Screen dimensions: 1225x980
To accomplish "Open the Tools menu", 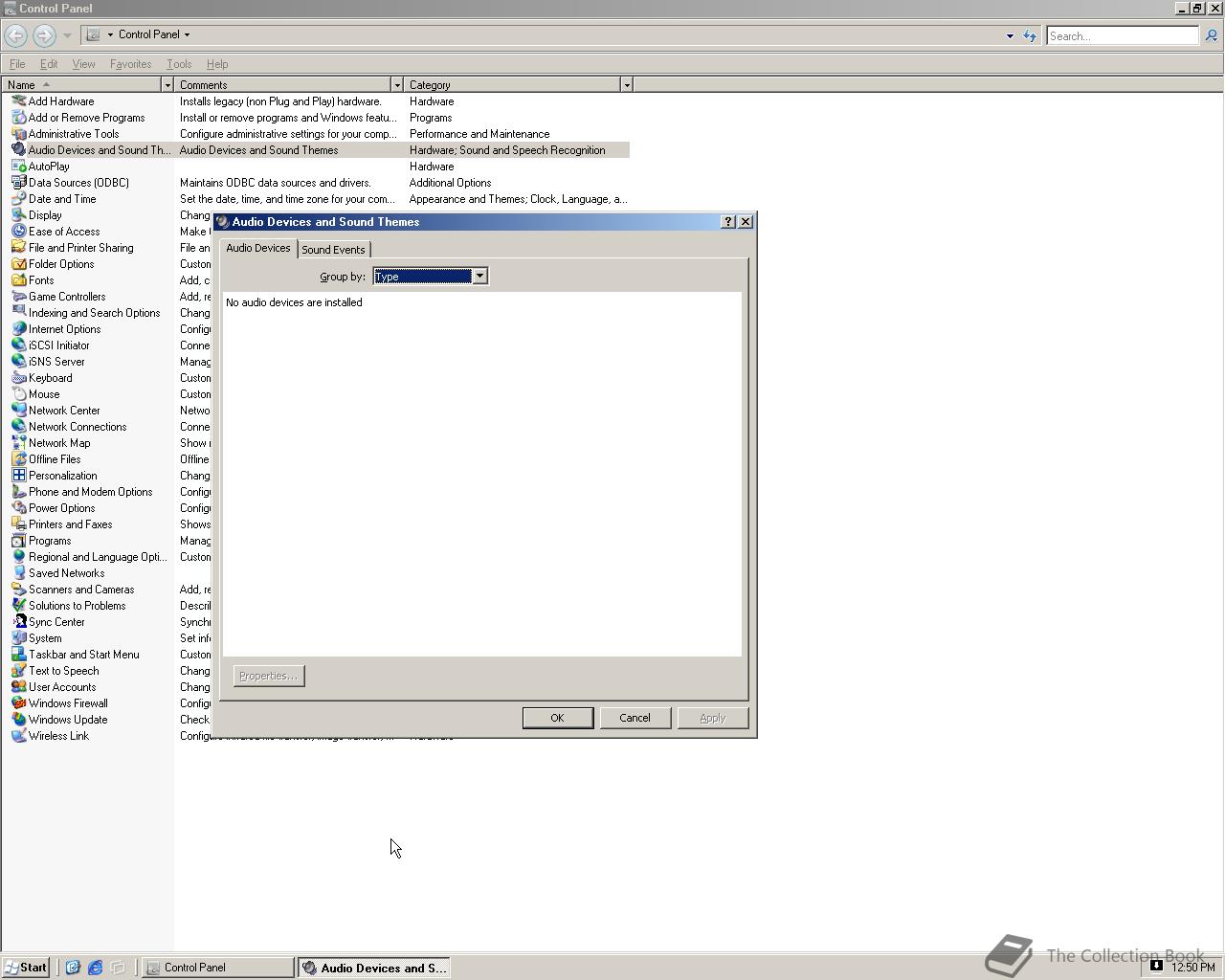I will (179, 64).
